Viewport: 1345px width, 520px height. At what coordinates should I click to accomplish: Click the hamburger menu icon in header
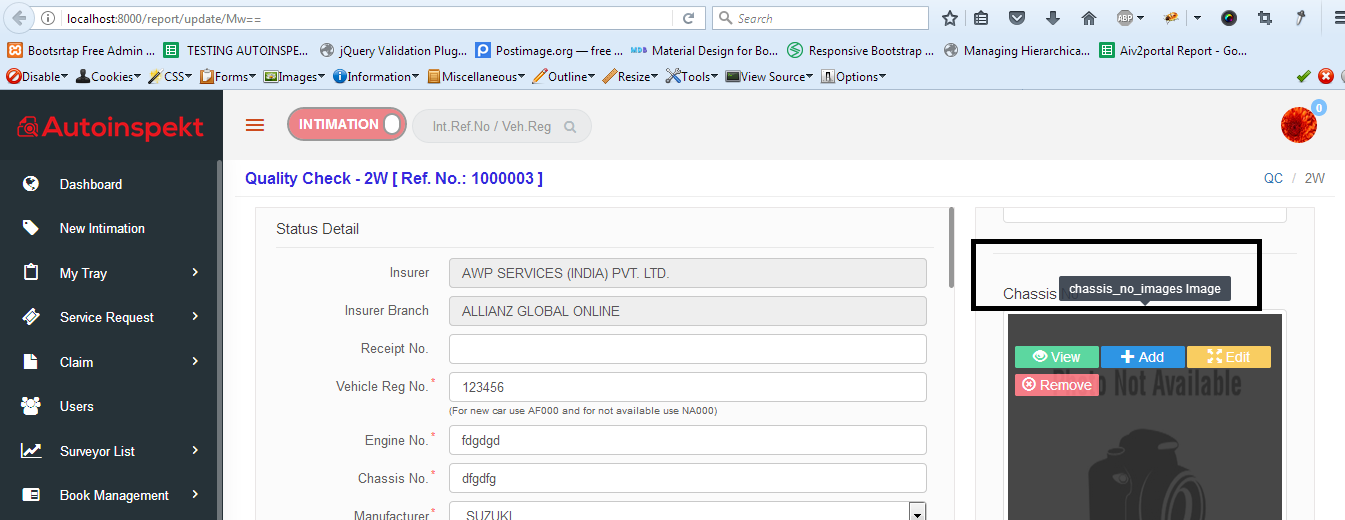coord(255,125)
